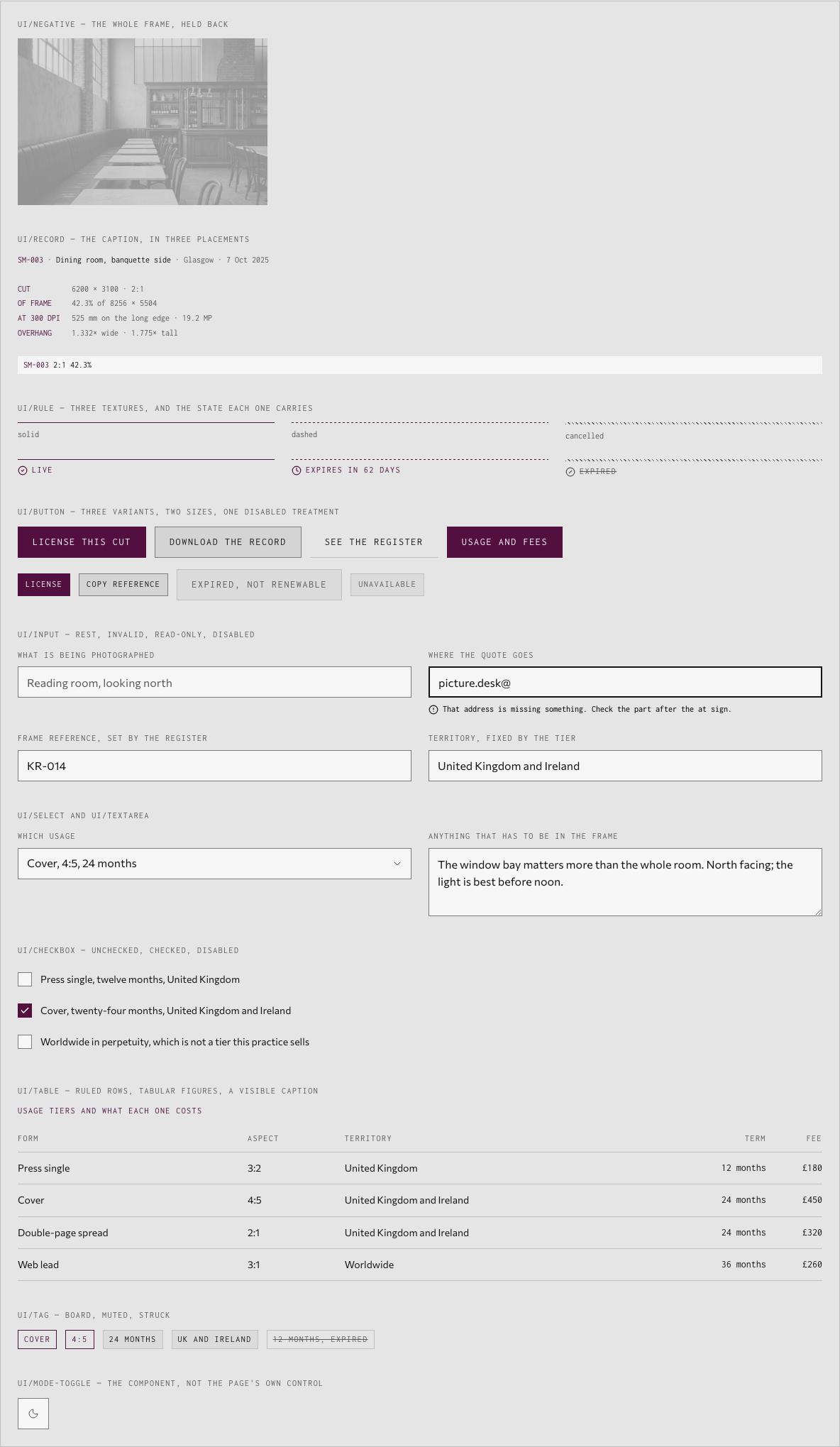
Task: Open the Which Usage dropdown
Action: (214, 864)
